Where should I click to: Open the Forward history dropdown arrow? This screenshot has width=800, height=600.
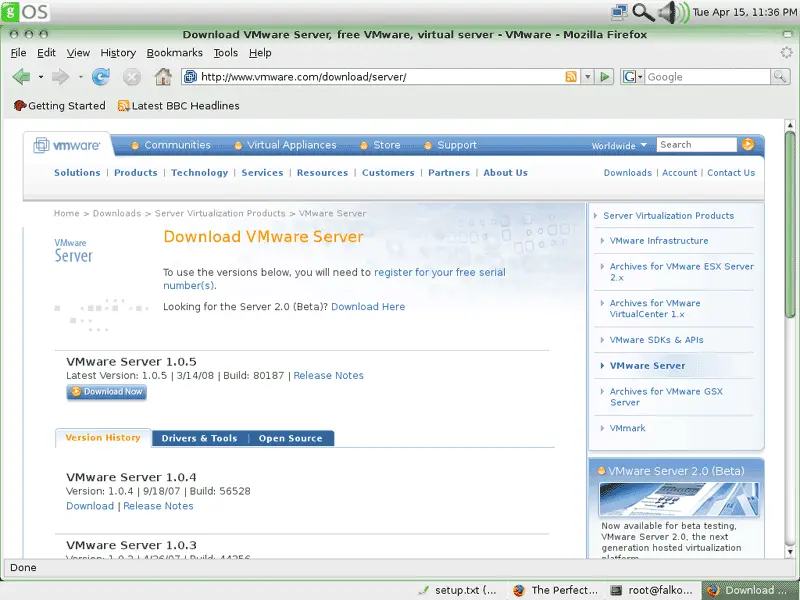(x=81, y=77)
